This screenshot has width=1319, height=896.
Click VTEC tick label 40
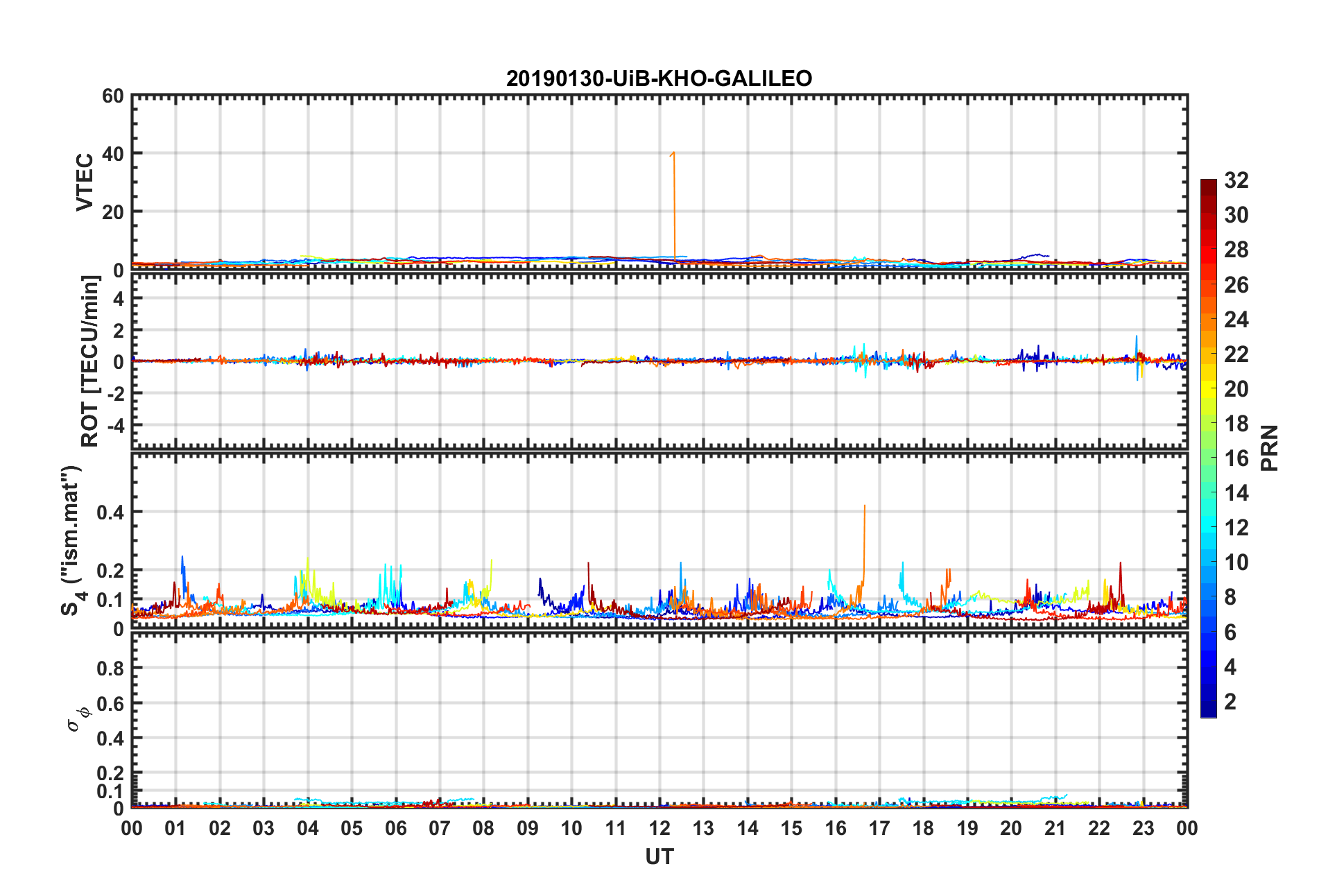click(x=113, y=154)
